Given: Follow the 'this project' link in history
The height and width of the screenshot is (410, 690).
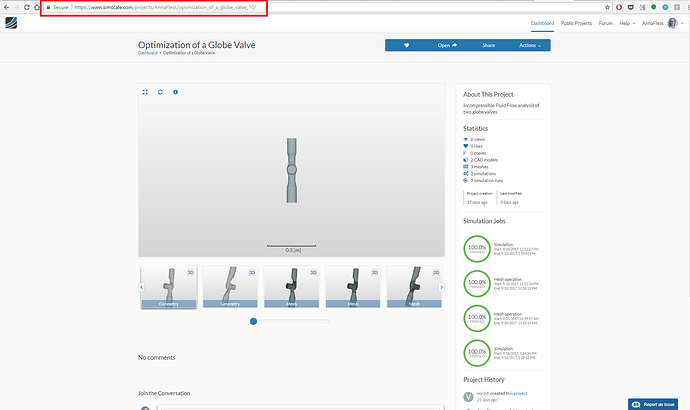Looking at the screenshot, I should tap(516, 393).
